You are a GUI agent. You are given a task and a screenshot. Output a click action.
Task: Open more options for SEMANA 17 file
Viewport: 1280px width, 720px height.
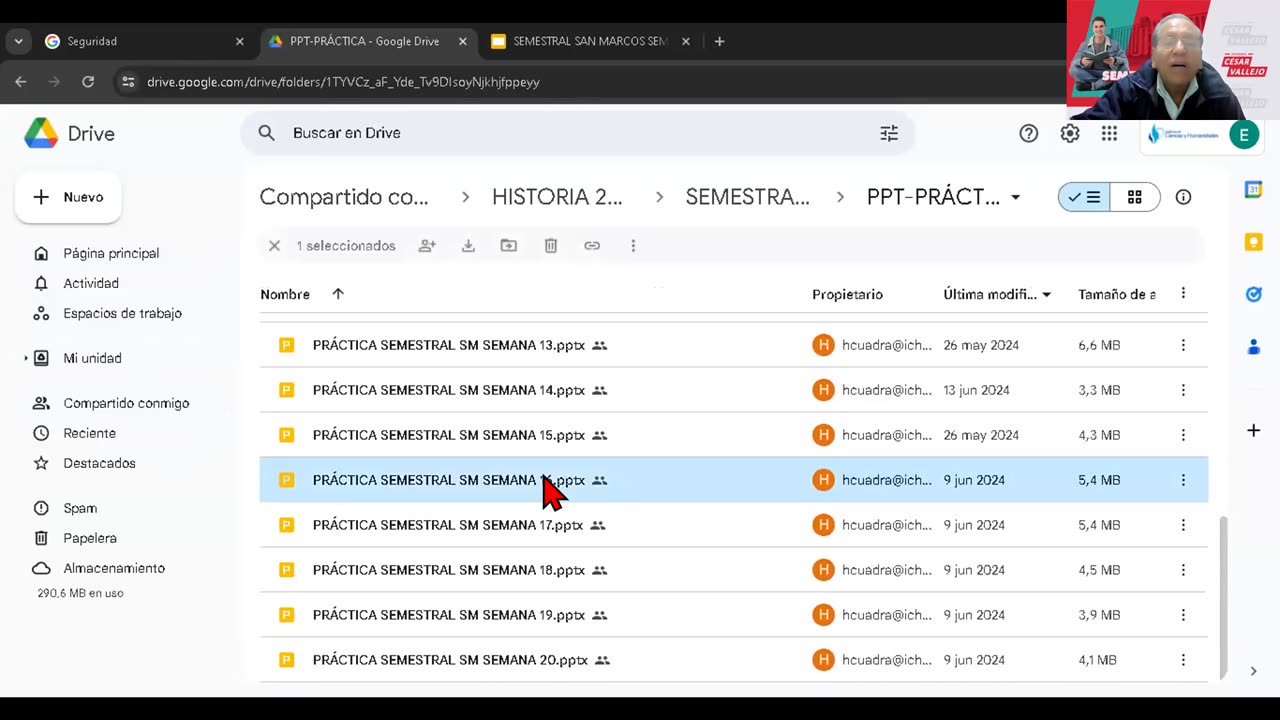coord(1183,525)
